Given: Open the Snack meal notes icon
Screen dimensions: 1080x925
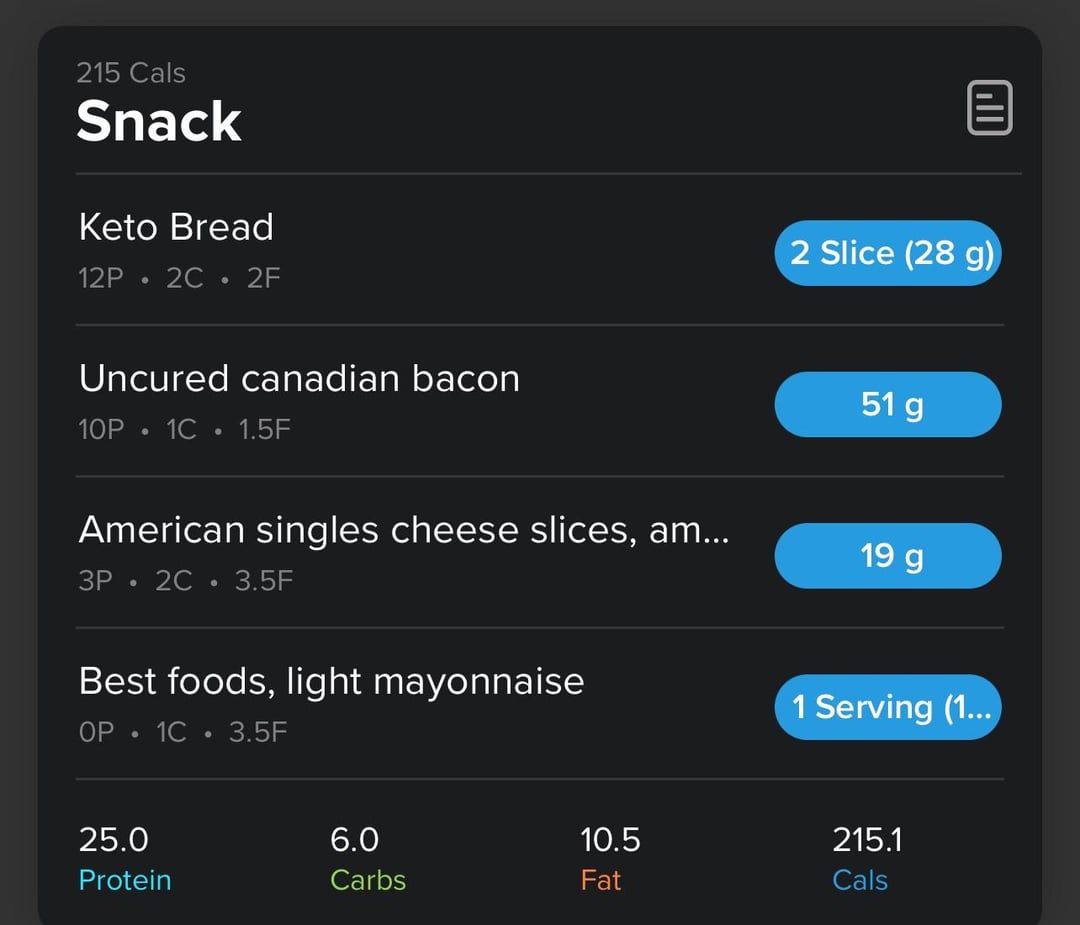Looking at the screenshot, I should pyautogui.click(x=989, y=107).
